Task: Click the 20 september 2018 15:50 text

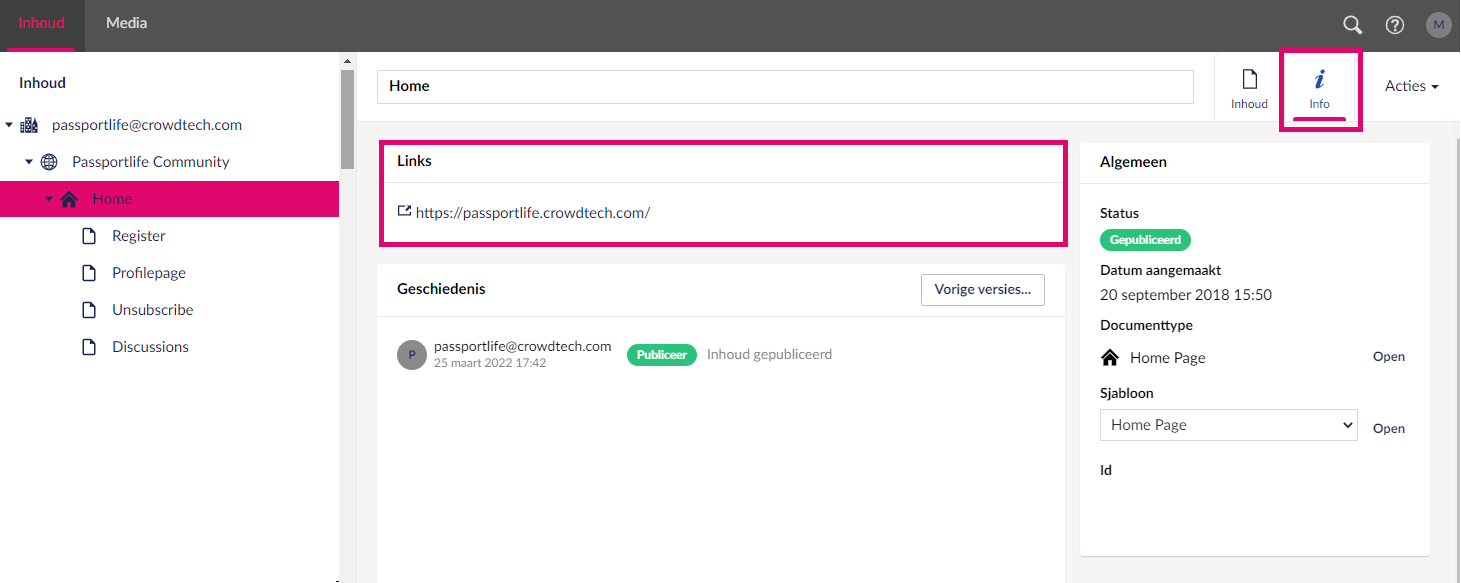Action: pyautogui.click(x=1186, y=295)
